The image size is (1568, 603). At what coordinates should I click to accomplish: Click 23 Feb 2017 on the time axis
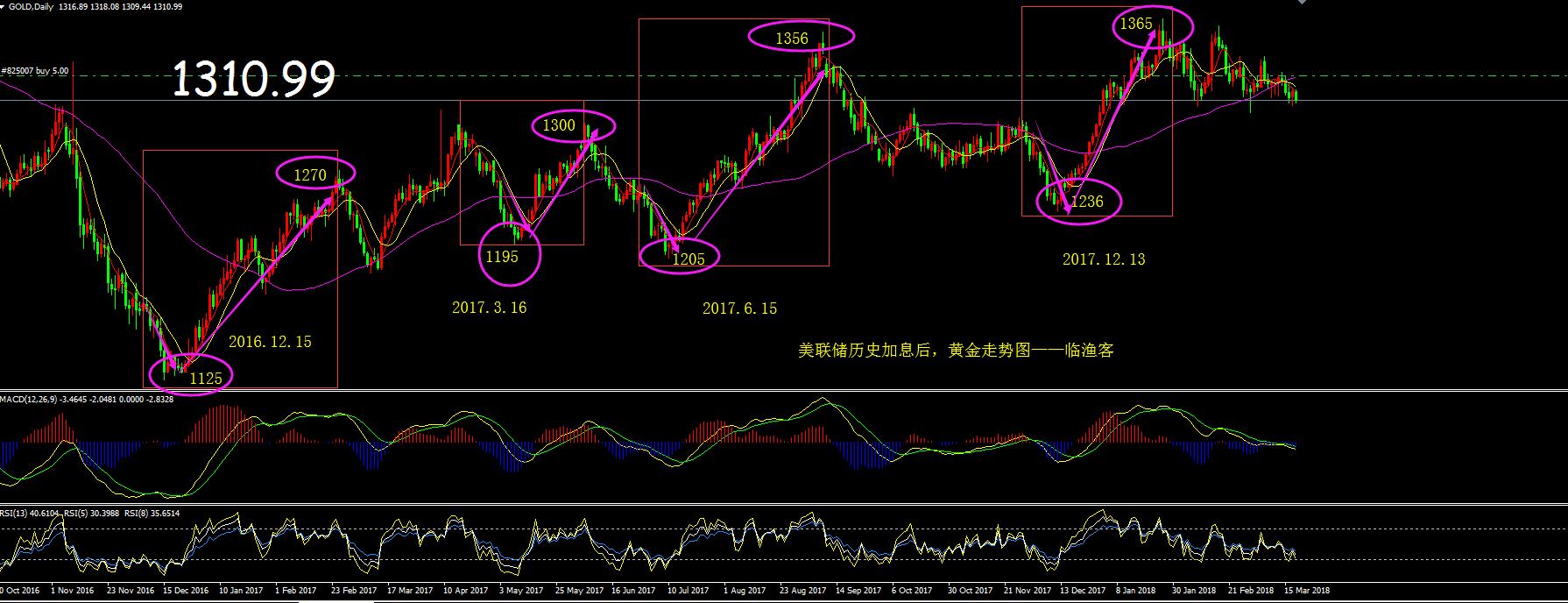pyautogui.click(x=354, y=591)
